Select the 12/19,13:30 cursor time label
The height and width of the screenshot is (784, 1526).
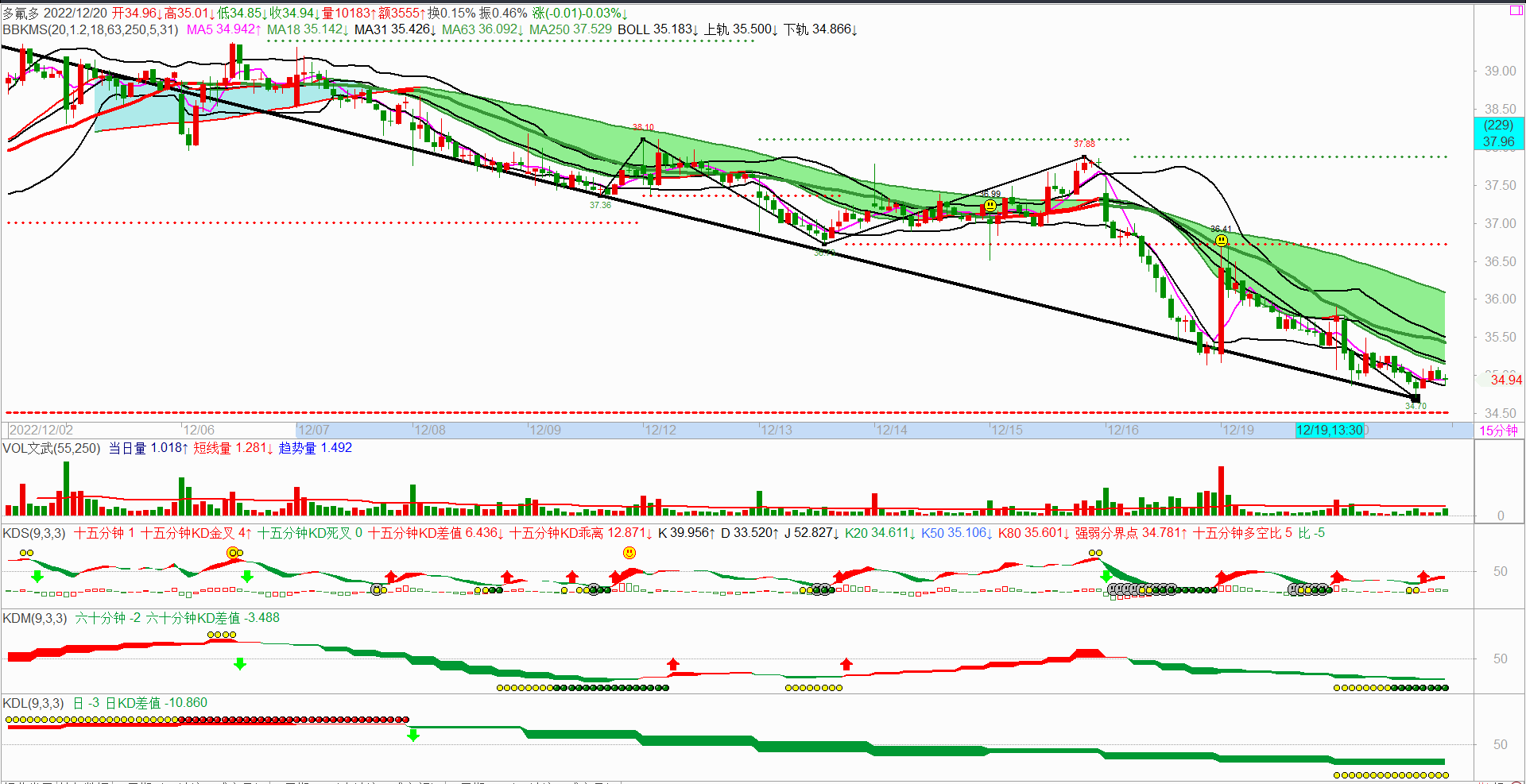point(1329,431)
